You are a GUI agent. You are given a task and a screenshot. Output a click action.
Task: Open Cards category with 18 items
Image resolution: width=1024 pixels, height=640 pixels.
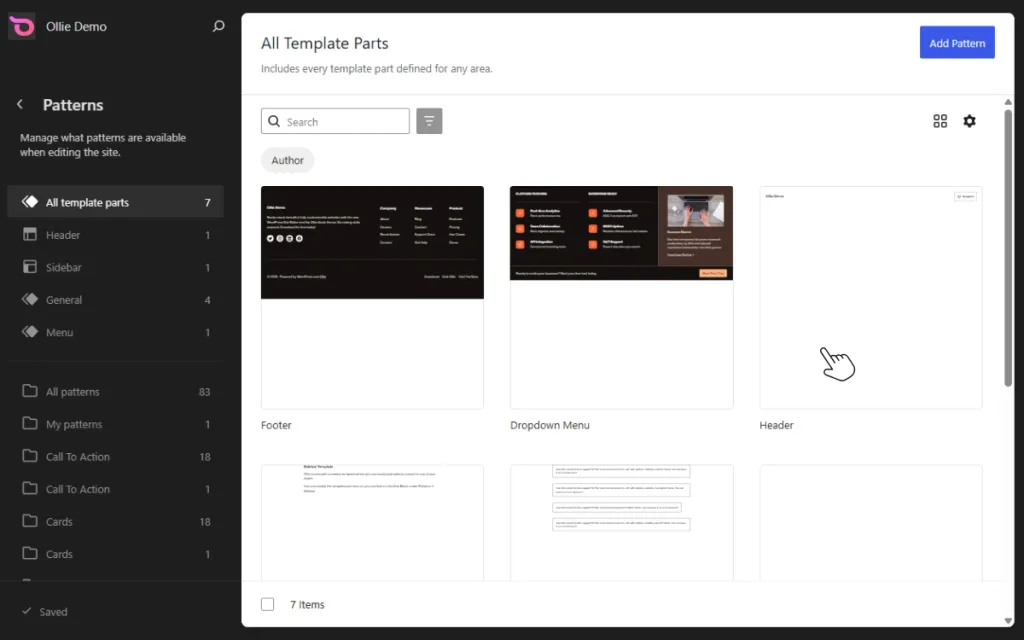(x=115, y=521)
